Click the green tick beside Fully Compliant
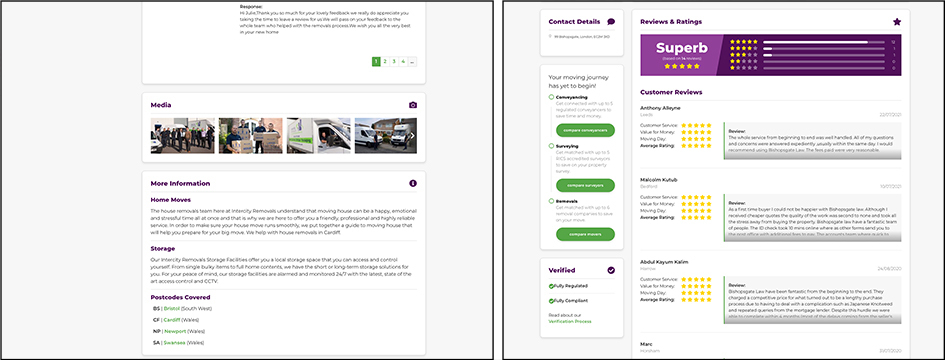Image resolution: width=945 pixels, height=360 pixels. 551,300
